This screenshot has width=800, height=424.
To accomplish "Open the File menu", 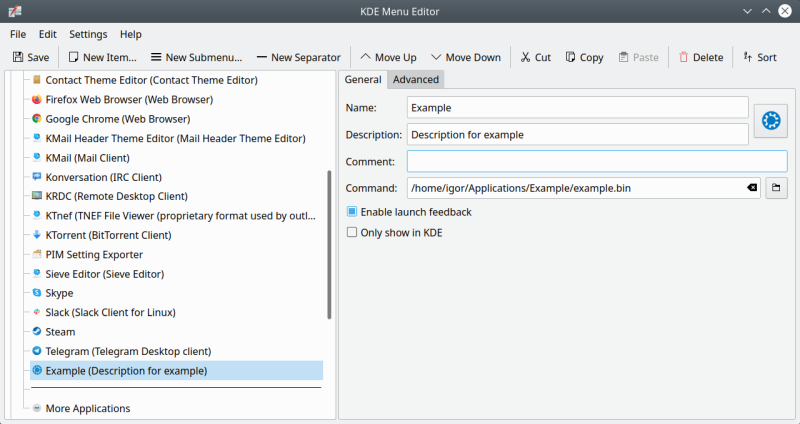I will pos(18,34).
